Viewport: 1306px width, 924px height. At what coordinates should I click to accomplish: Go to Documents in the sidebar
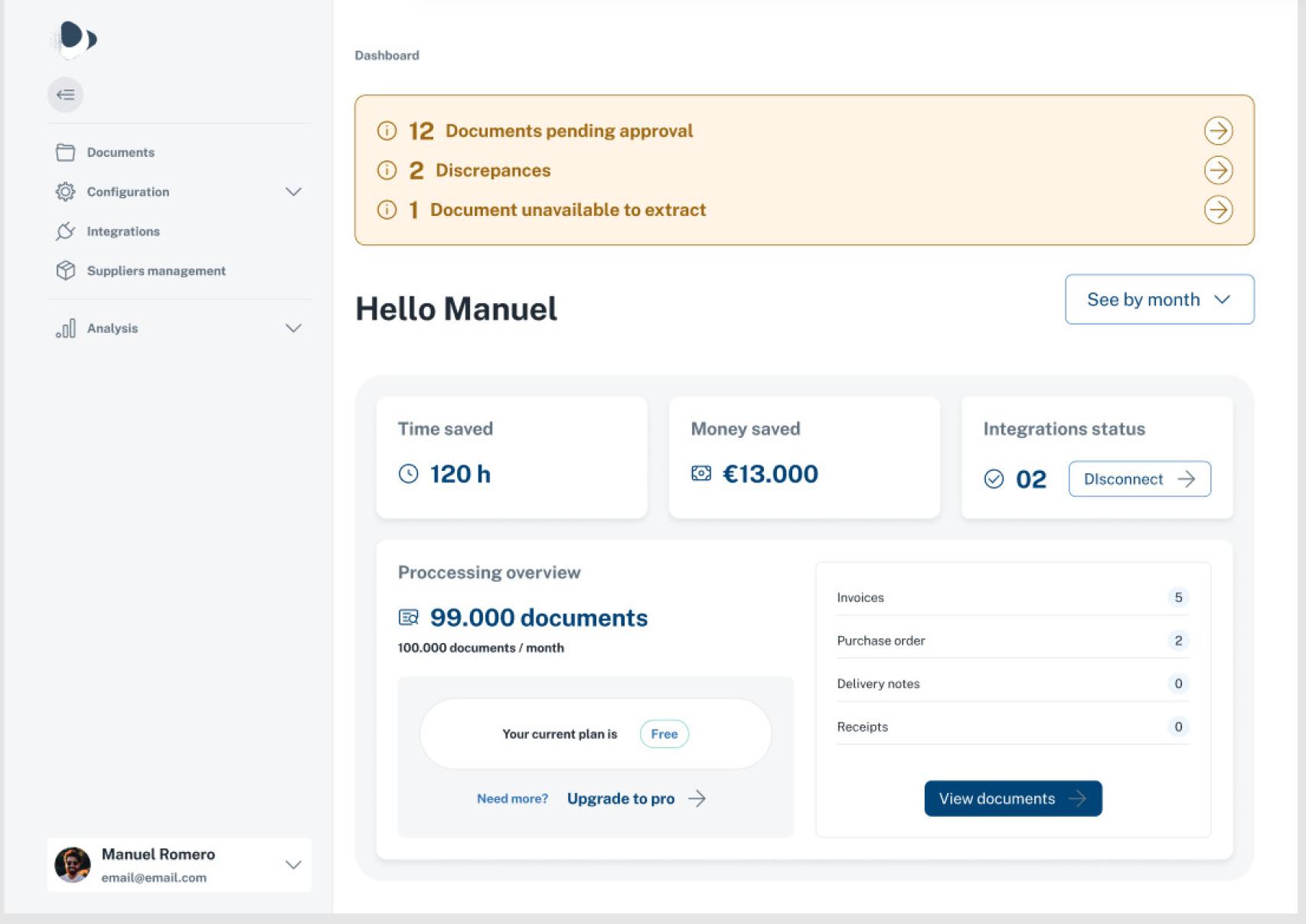point(120,152)
